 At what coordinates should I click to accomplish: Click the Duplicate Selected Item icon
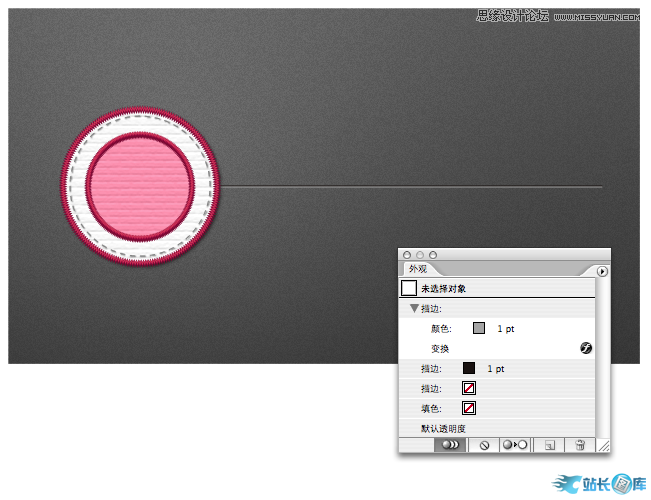pos(549,445)
